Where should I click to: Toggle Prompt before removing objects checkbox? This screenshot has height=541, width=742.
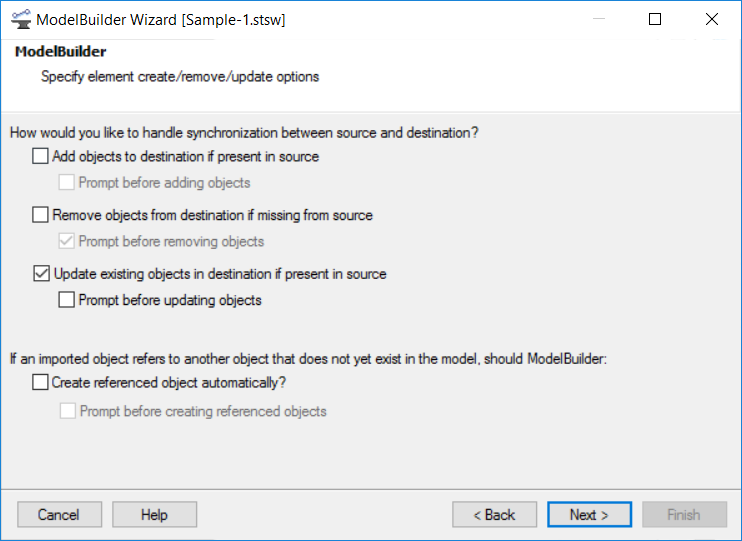pyautogui.click(x=66, y=241)
